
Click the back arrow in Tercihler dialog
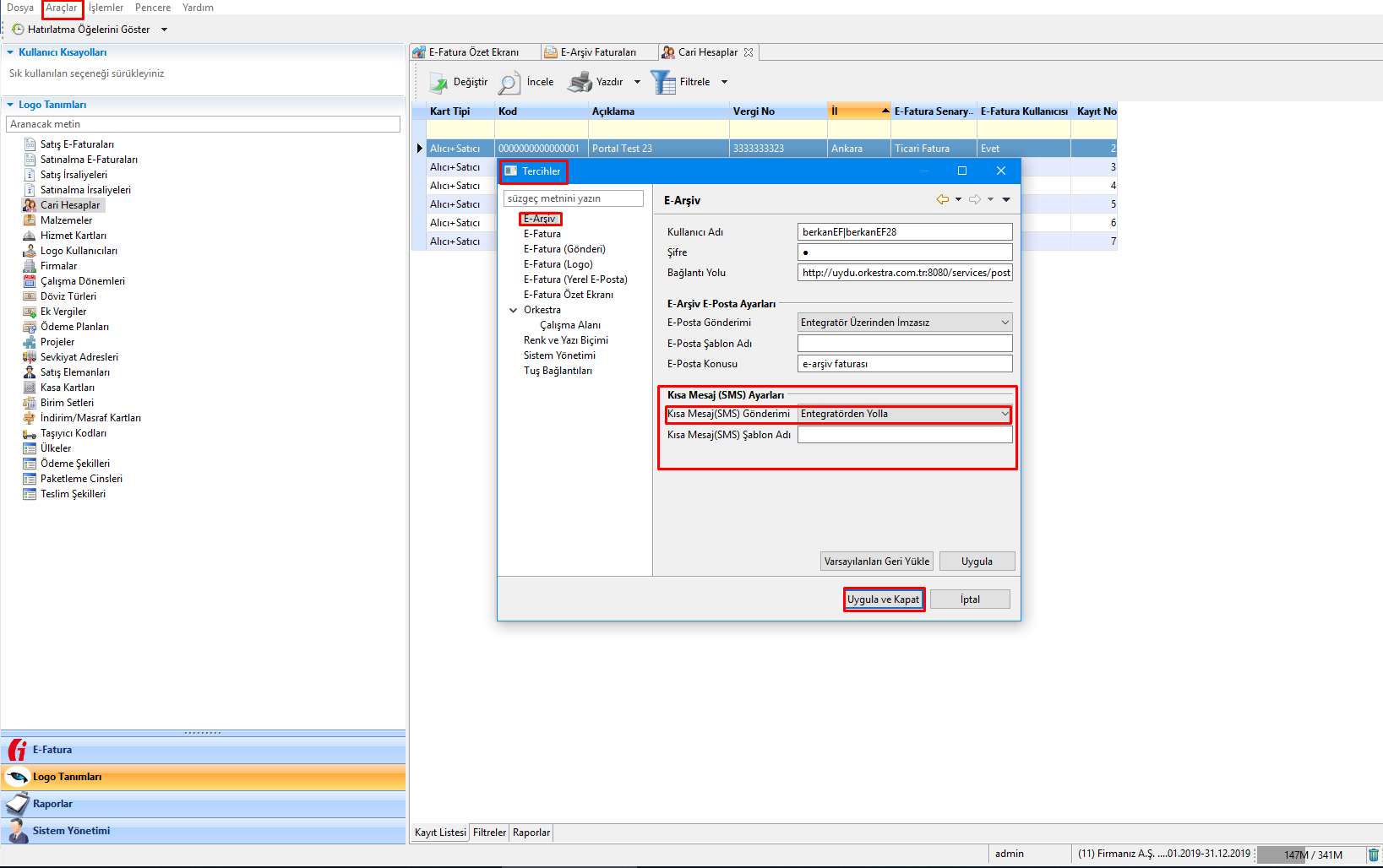tap(942, 199)
